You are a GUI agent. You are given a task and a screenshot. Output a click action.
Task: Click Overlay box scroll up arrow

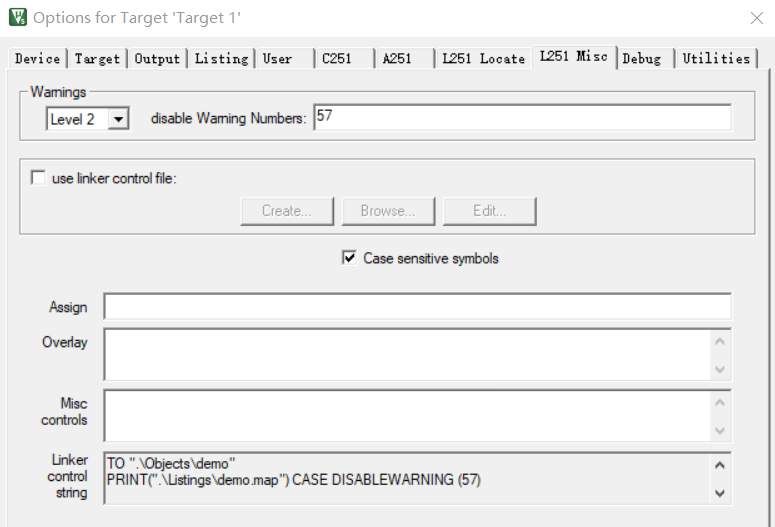tap(720, 342)
